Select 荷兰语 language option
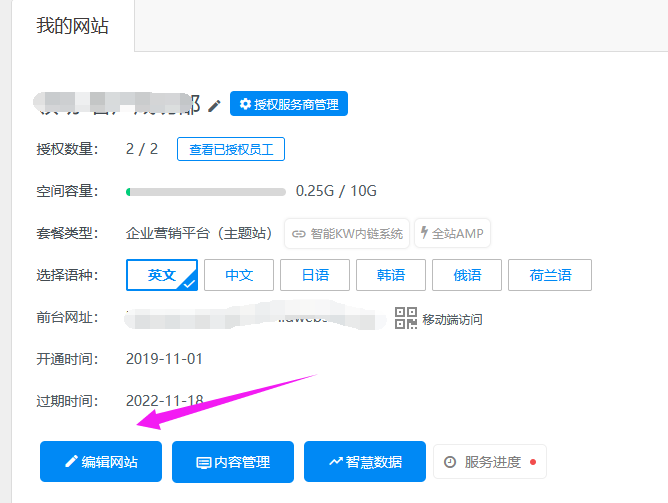Image resolution: width=668 pixels, height=503 pixels. (550, 275)
